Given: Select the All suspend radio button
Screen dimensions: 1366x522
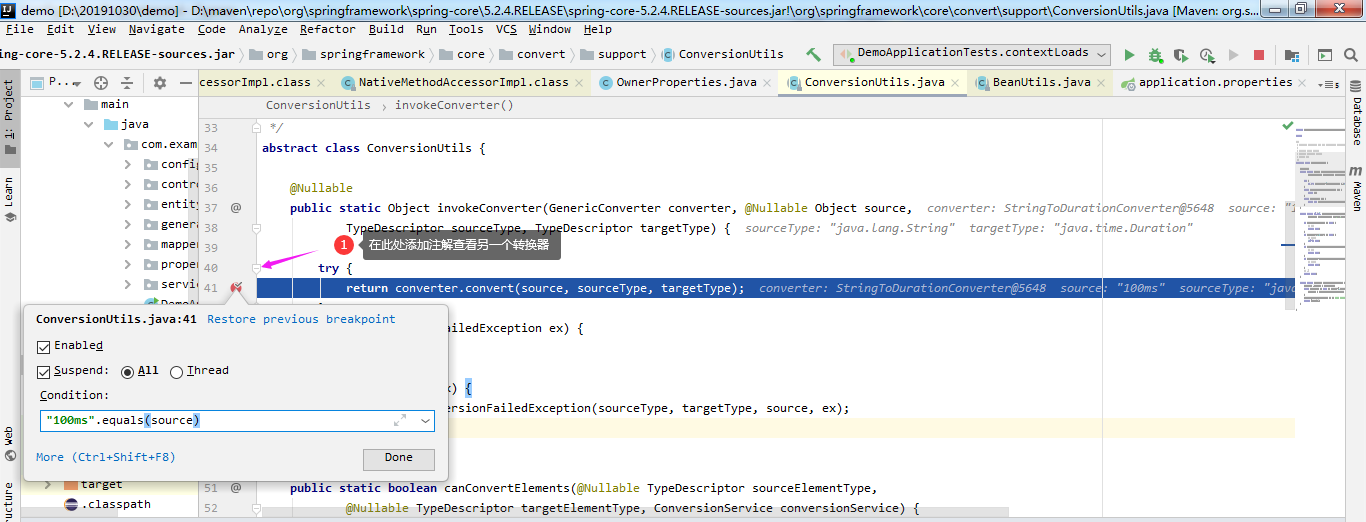Looking at the screenshot, I should [x=127, y=372].
